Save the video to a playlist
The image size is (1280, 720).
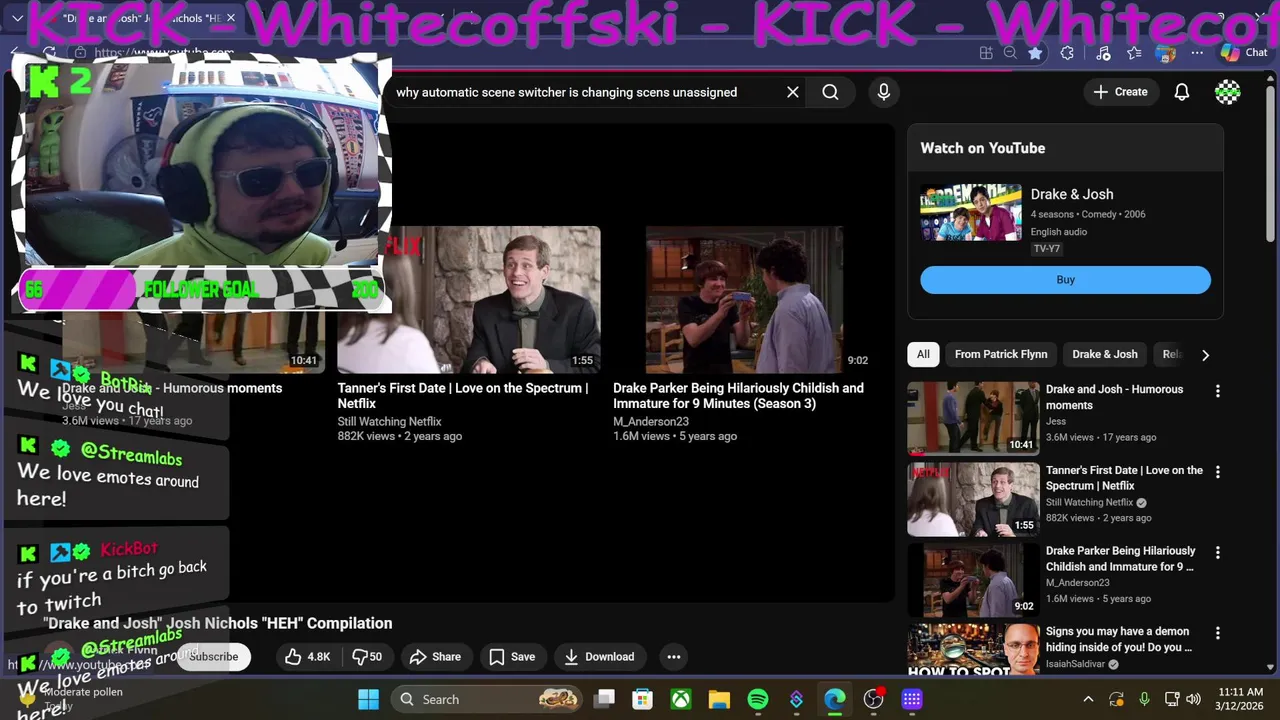(512, 657)
